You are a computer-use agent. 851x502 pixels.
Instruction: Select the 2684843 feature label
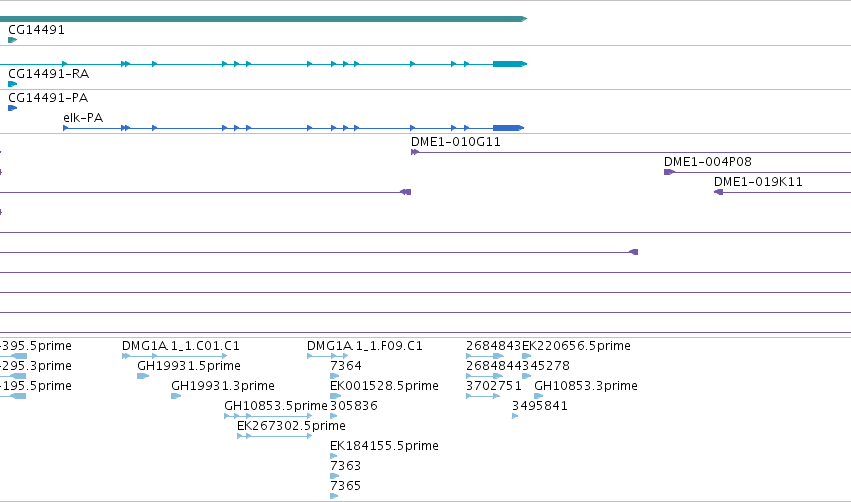pyautogui.click(x=493, y=346)
